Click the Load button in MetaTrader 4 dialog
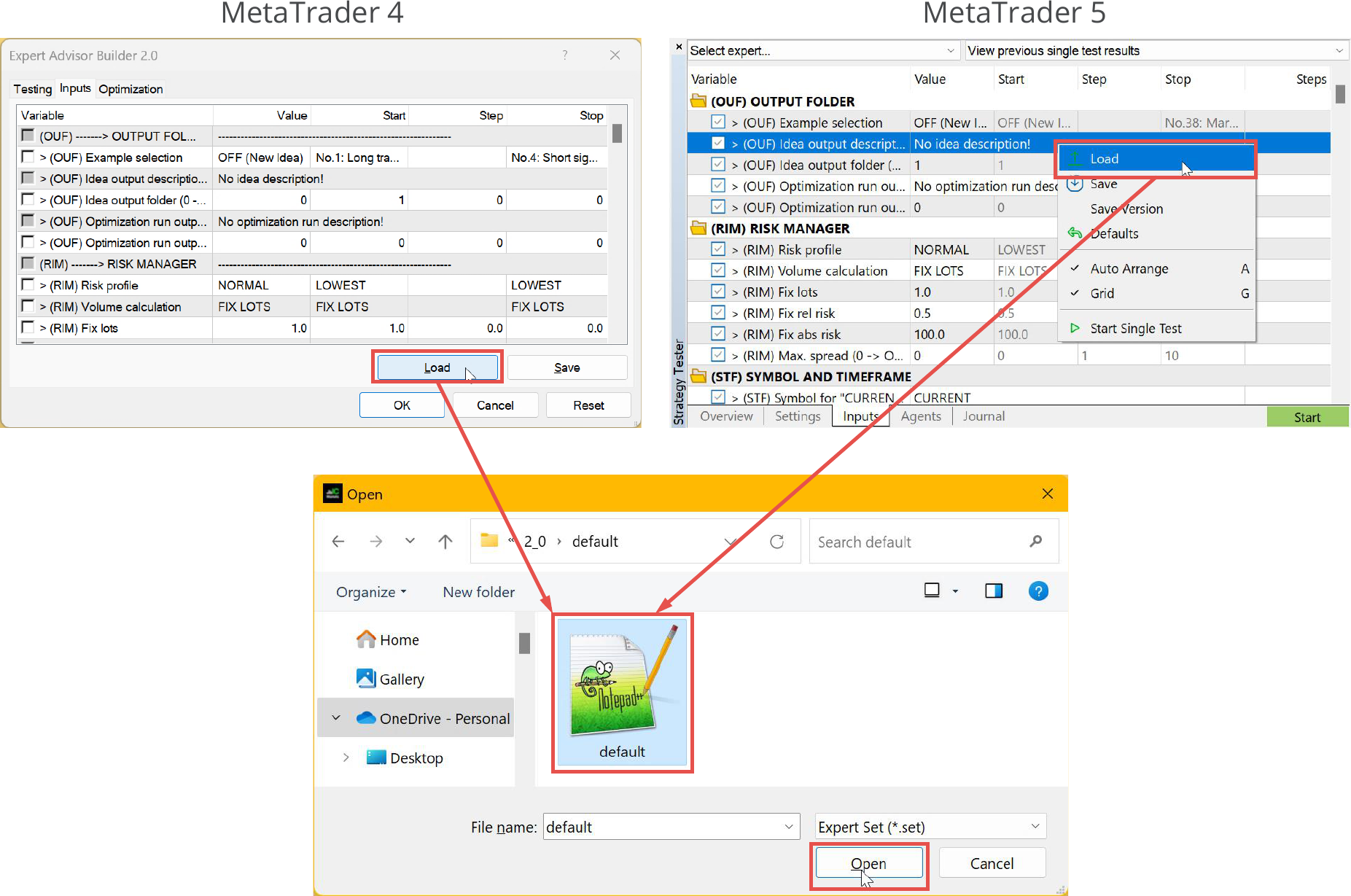 click(x=437, y=367)
